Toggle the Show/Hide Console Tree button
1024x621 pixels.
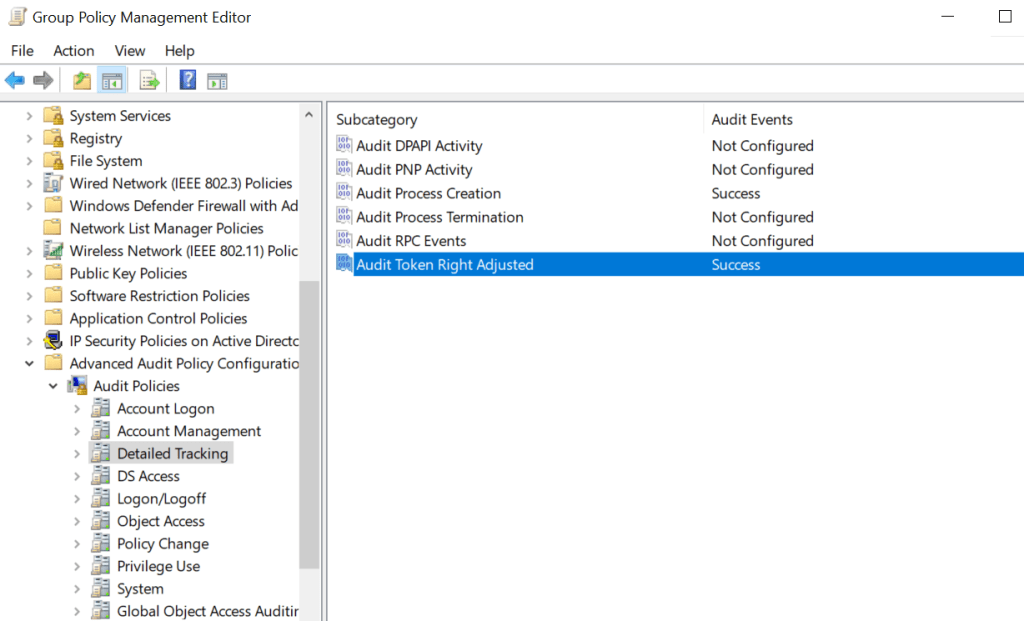(x=112, y=81)
